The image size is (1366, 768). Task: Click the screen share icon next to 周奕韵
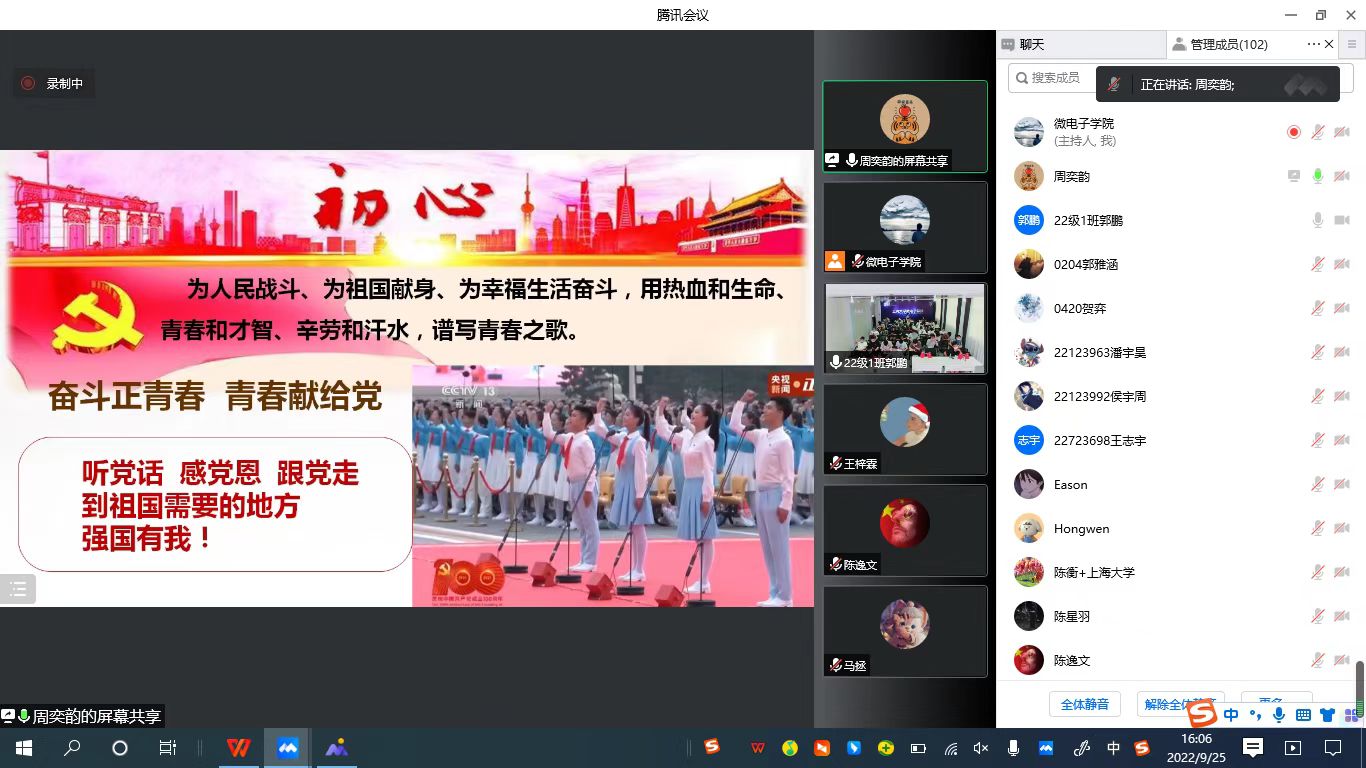1293,176
